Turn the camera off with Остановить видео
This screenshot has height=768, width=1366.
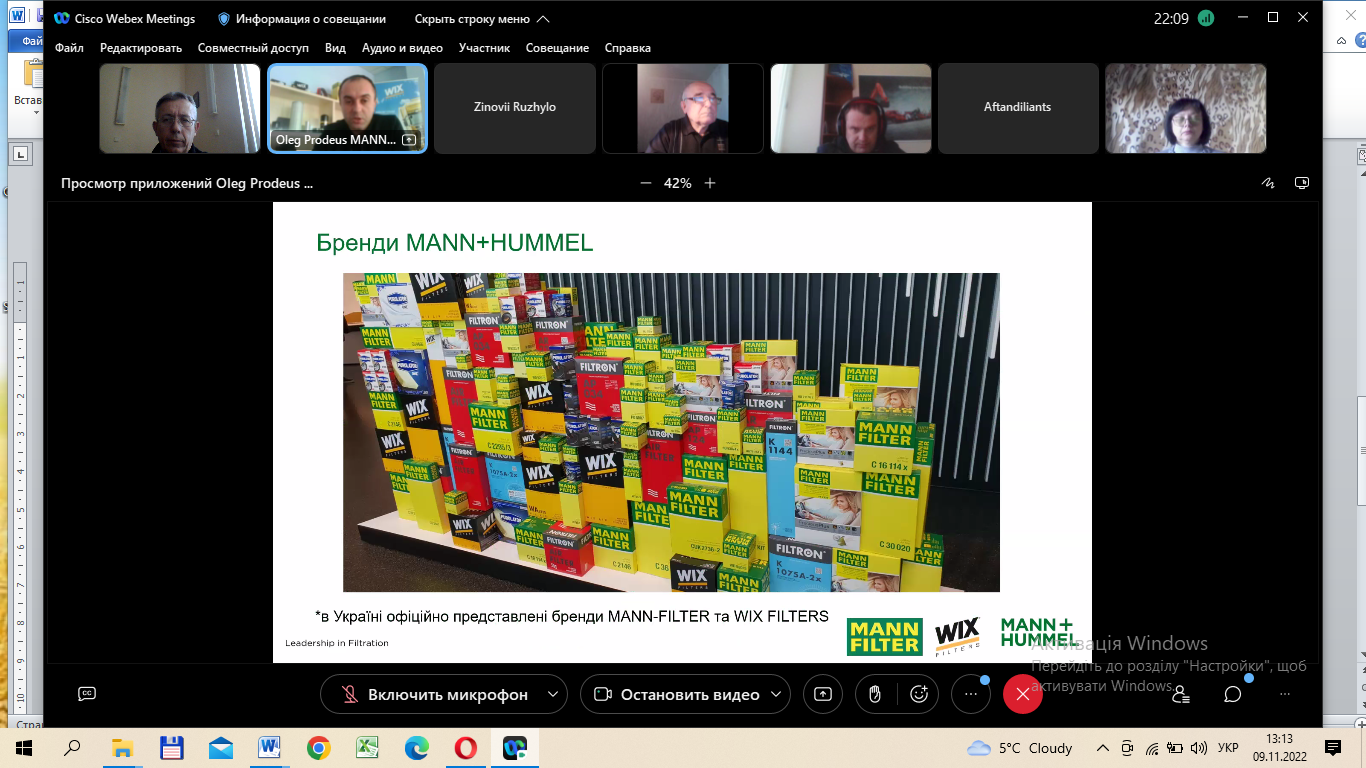coord(677,695)
